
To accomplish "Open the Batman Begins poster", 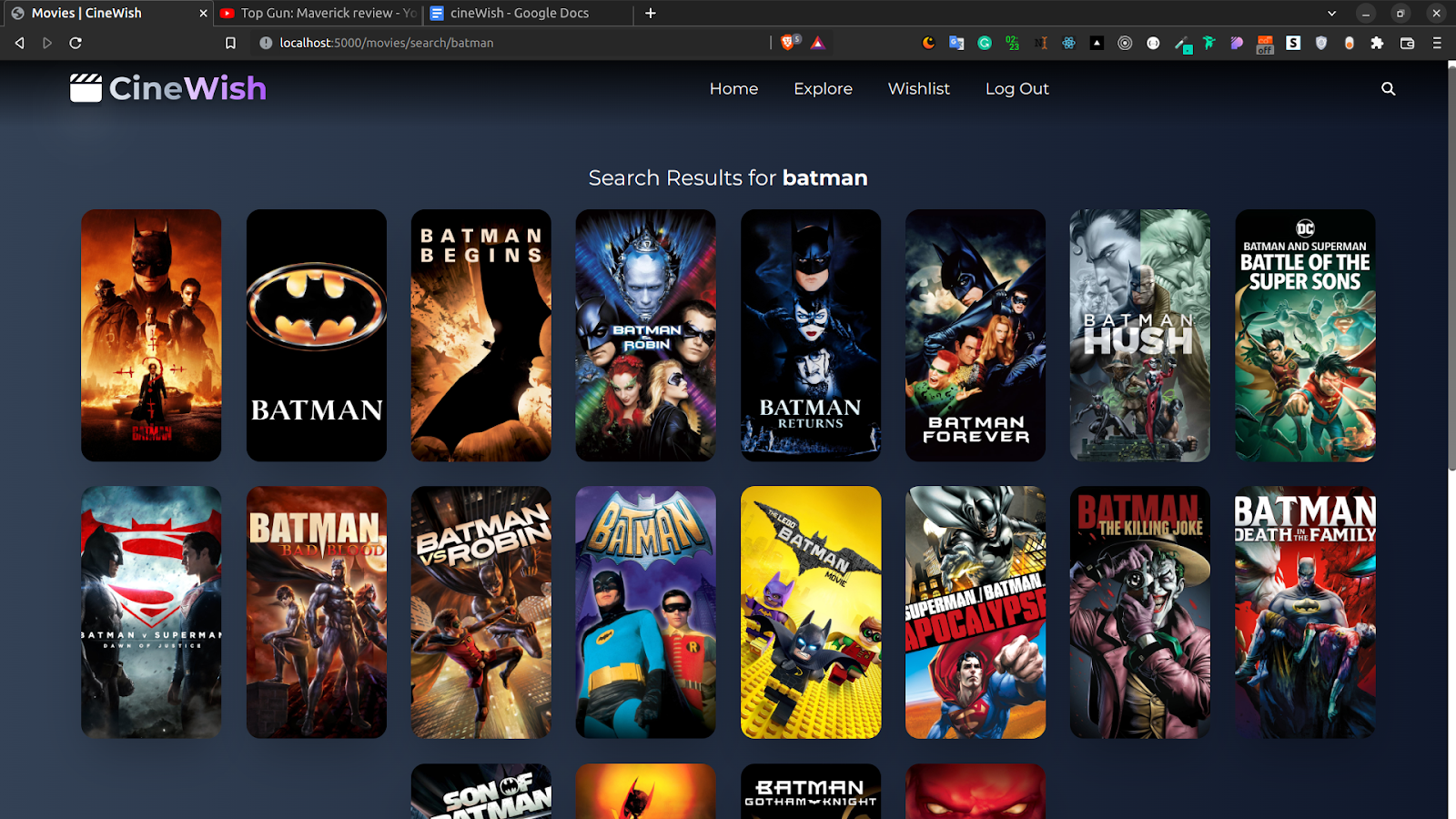I will coord(481,336).
